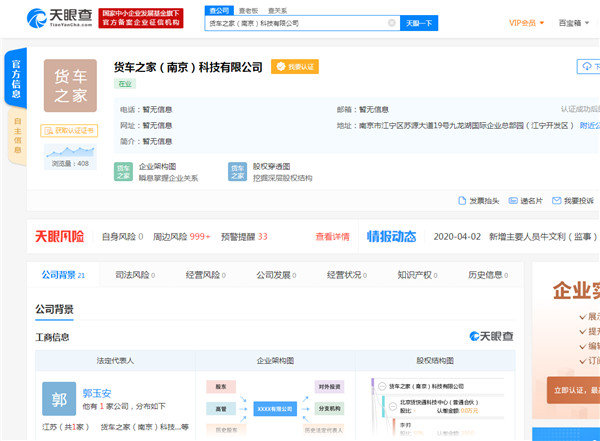Click the 货车之家 company logo thumbnail
600x441 pixels.
(70, 85)
